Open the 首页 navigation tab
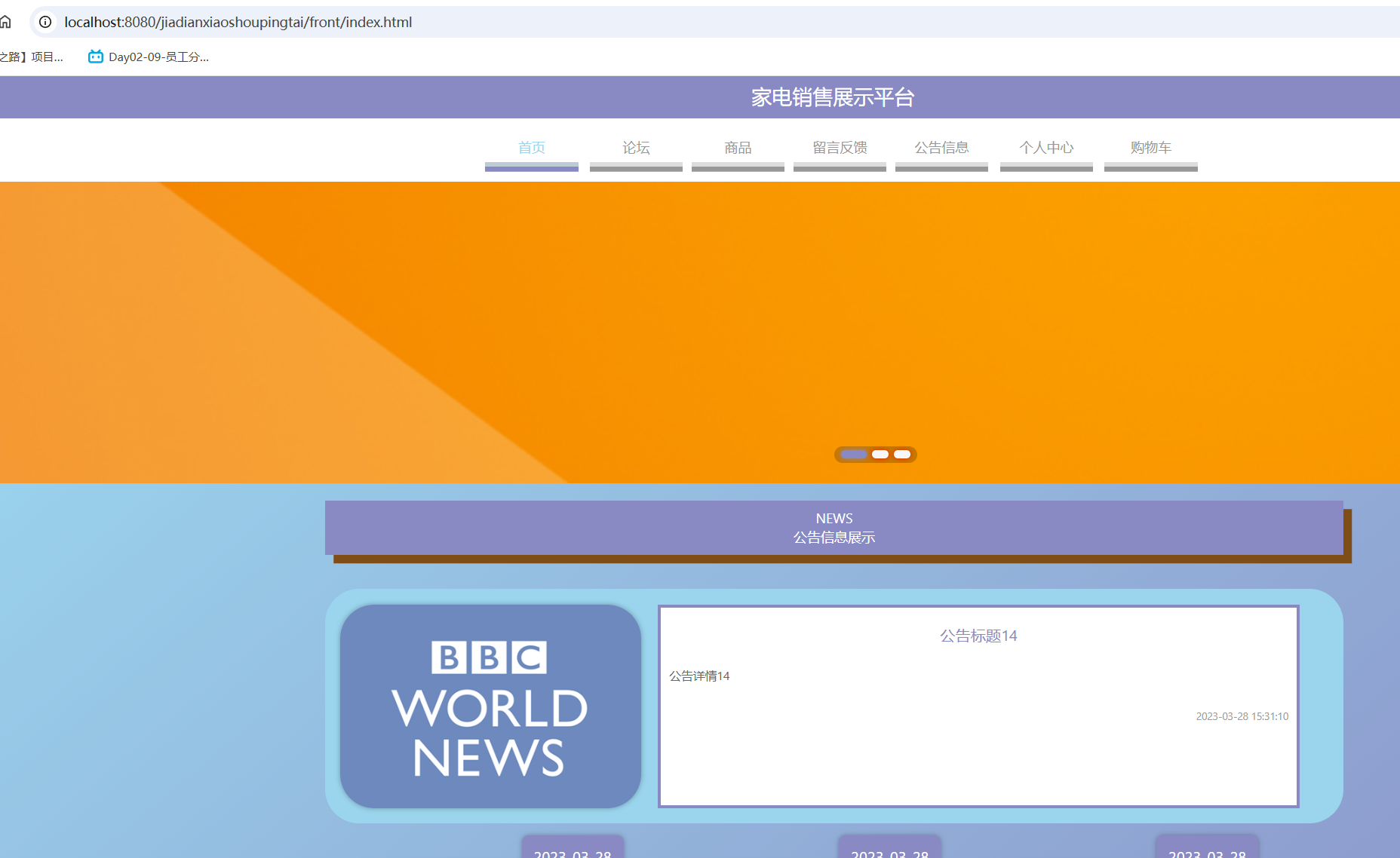The width and height of the screenshot is (1400, 858). pos(532,149)
